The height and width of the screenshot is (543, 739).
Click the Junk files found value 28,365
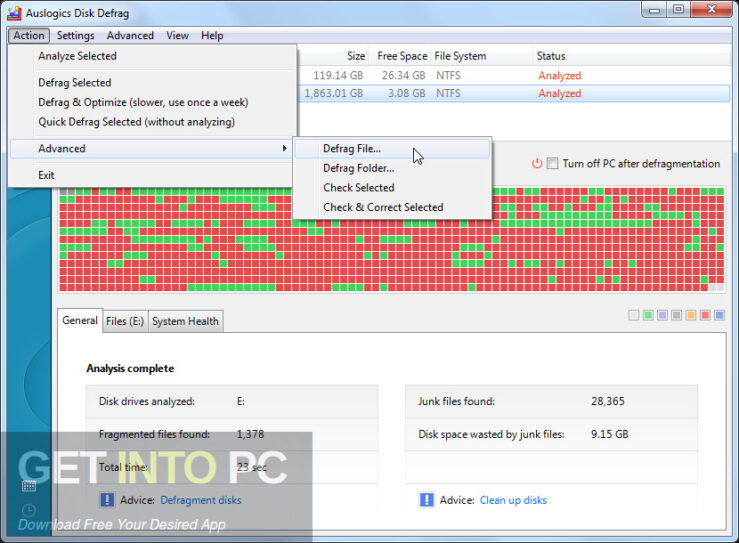pyautogui.click(x=608, y=401)
